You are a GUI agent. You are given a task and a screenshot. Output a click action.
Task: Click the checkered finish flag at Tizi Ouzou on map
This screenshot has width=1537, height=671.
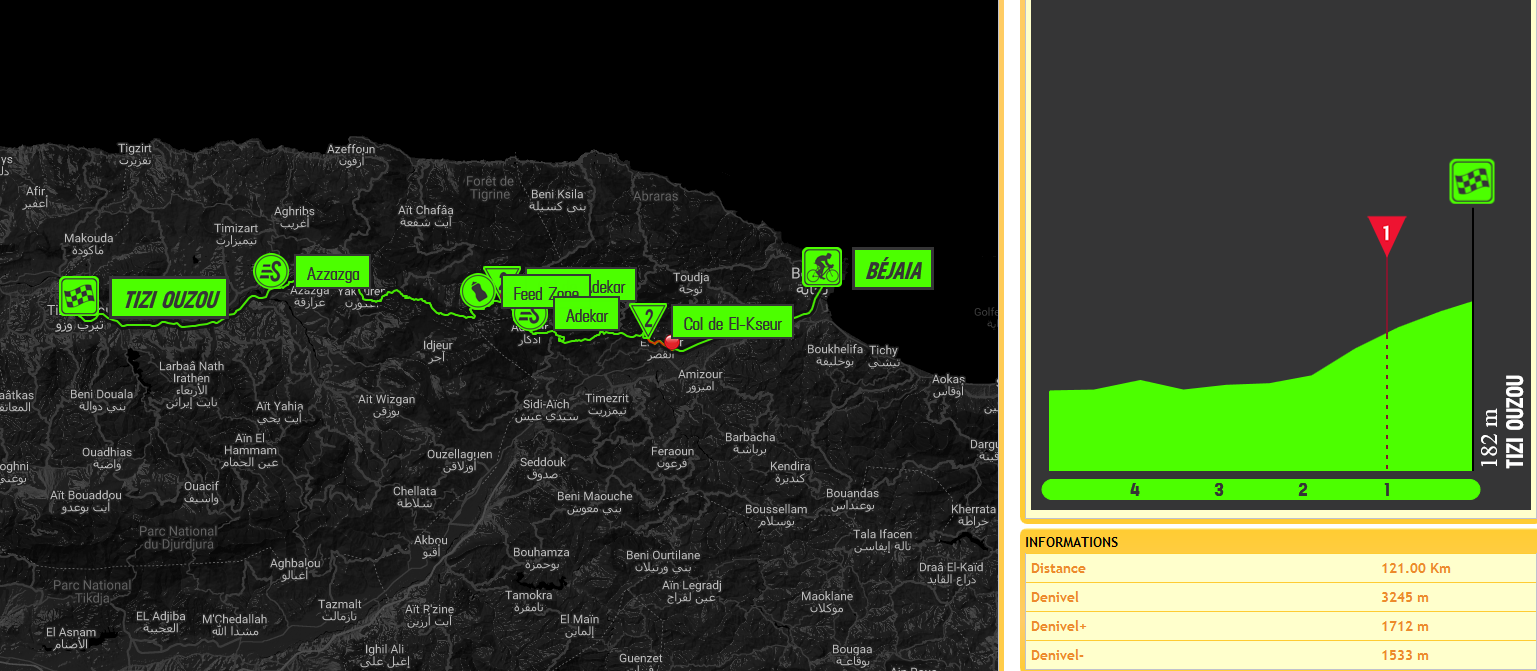(79, 295)
